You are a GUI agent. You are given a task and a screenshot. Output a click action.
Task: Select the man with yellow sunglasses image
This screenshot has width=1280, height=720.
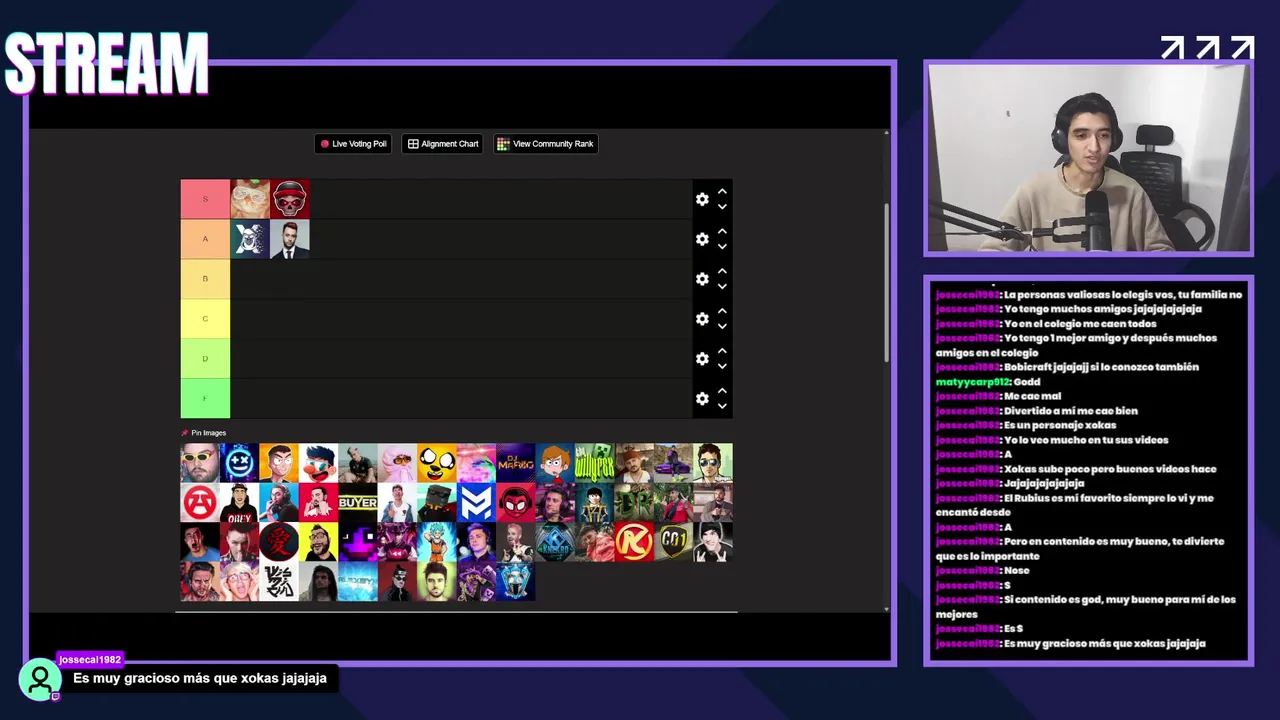(199, 463)
